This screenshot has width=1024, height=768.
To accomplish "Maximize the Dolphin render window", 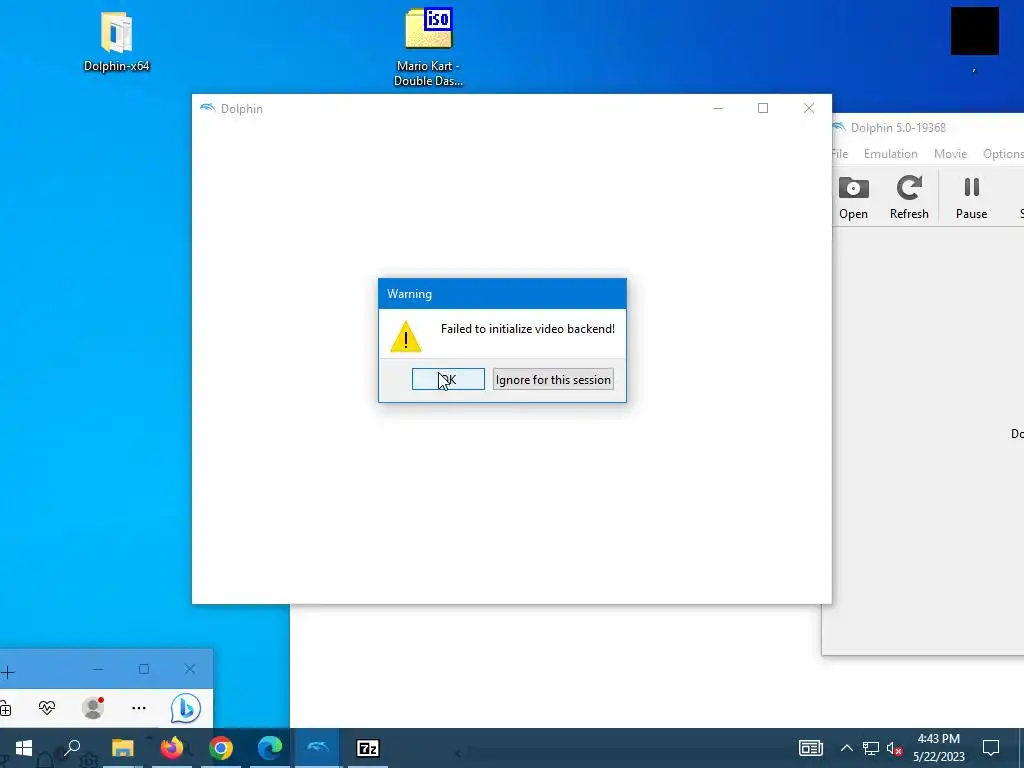I will [763, 108].
